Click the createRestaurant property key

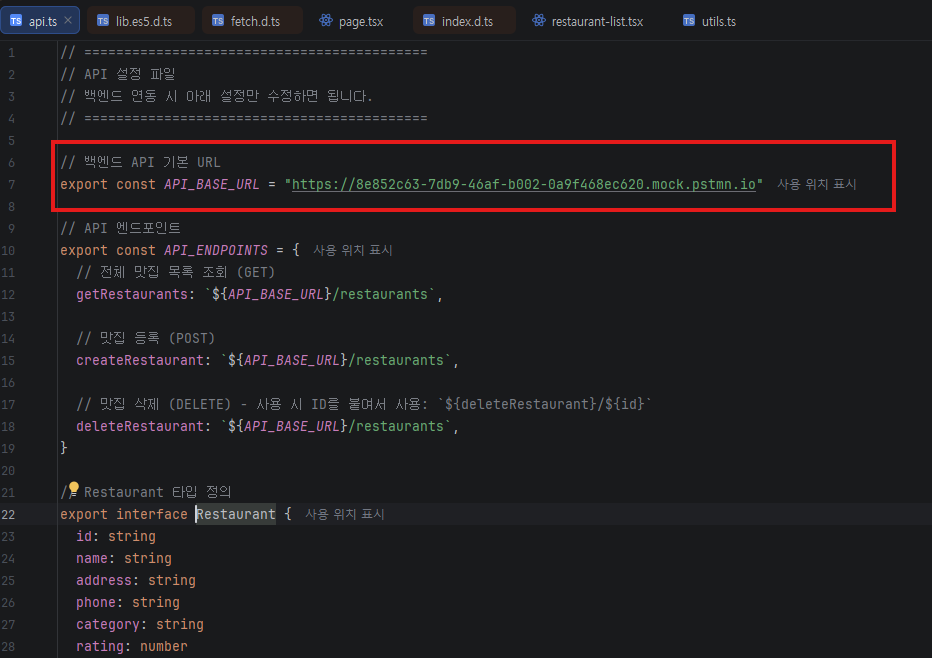pyautogui.click(x=140, y=360)
